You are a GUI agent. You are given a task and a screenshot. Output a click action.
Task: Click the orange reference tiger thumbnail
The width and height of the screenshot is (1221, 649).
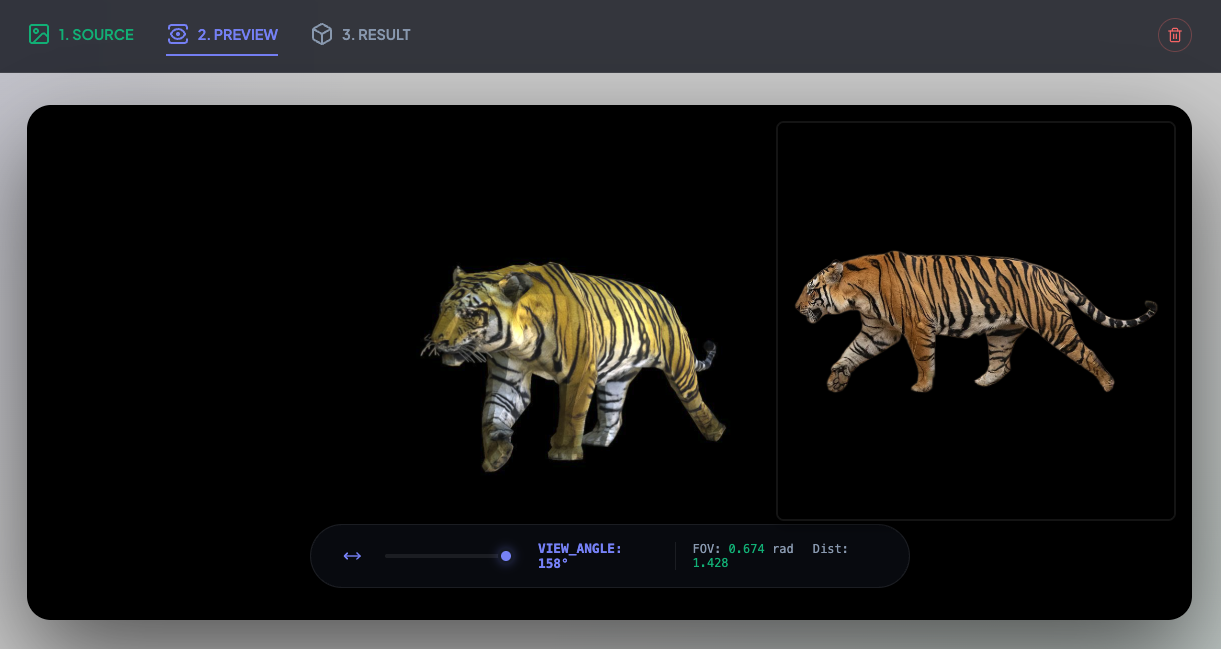point(976,321)
